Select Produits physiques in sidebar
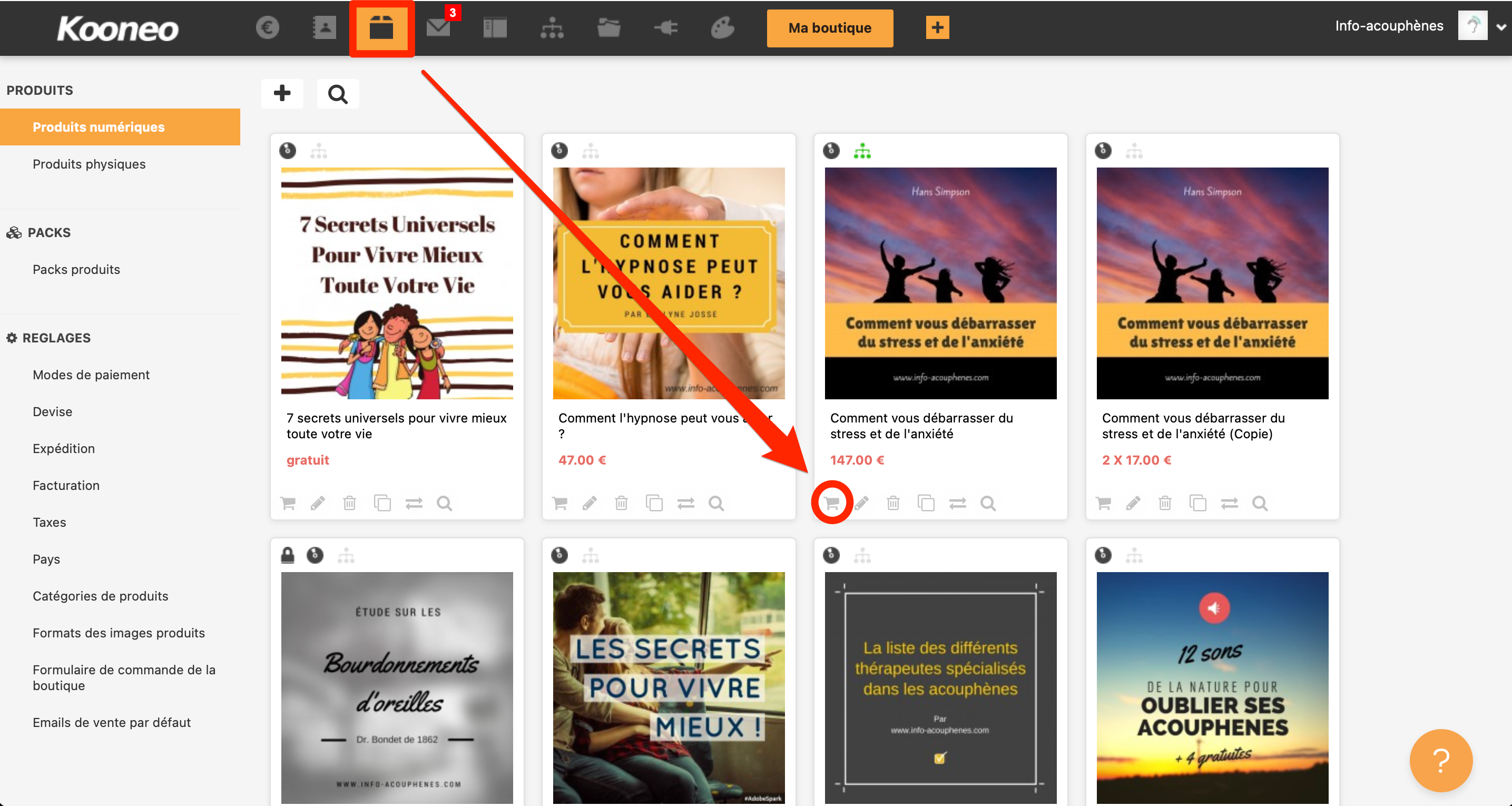The height and width of the screenshot is (806, 1512). pos(89,164)
